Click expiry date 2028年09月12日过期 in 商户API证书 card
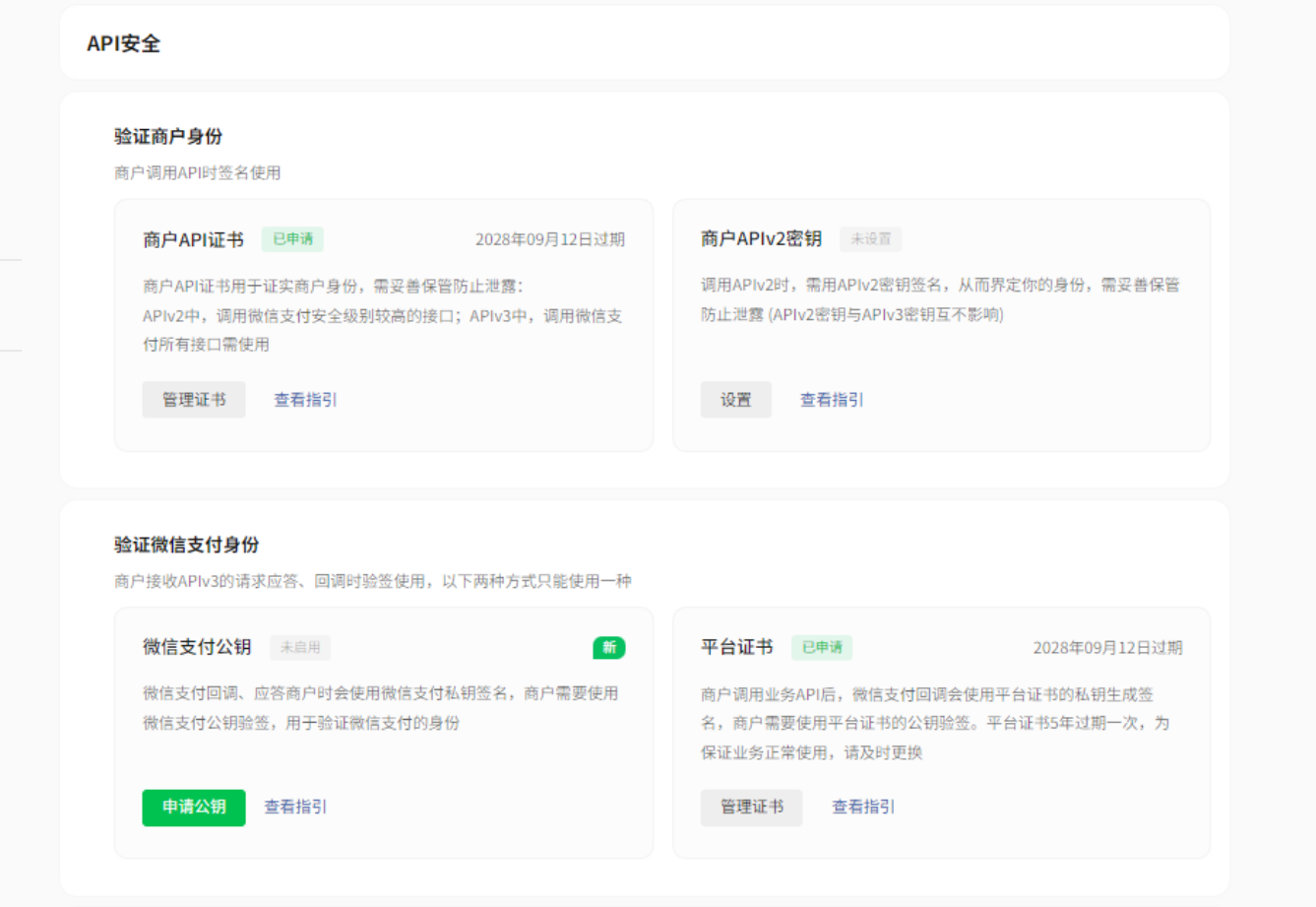 (x=550, y=239)
